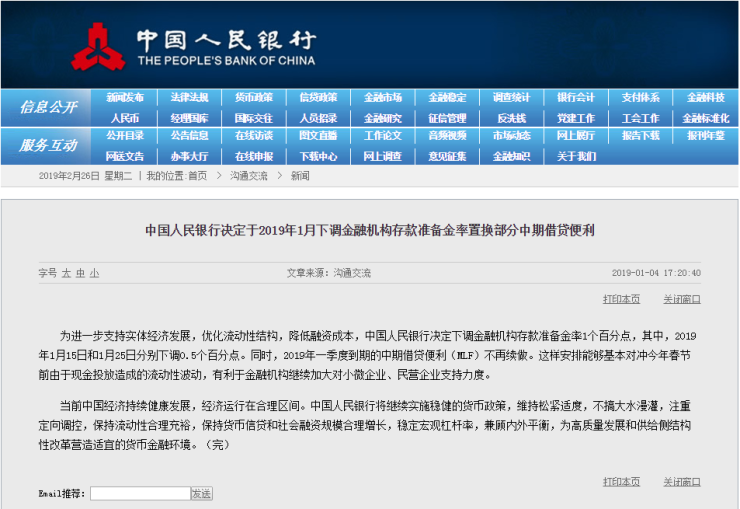
Task: Go to 办事大厅 service hall
Action: [x=189, y=157]
